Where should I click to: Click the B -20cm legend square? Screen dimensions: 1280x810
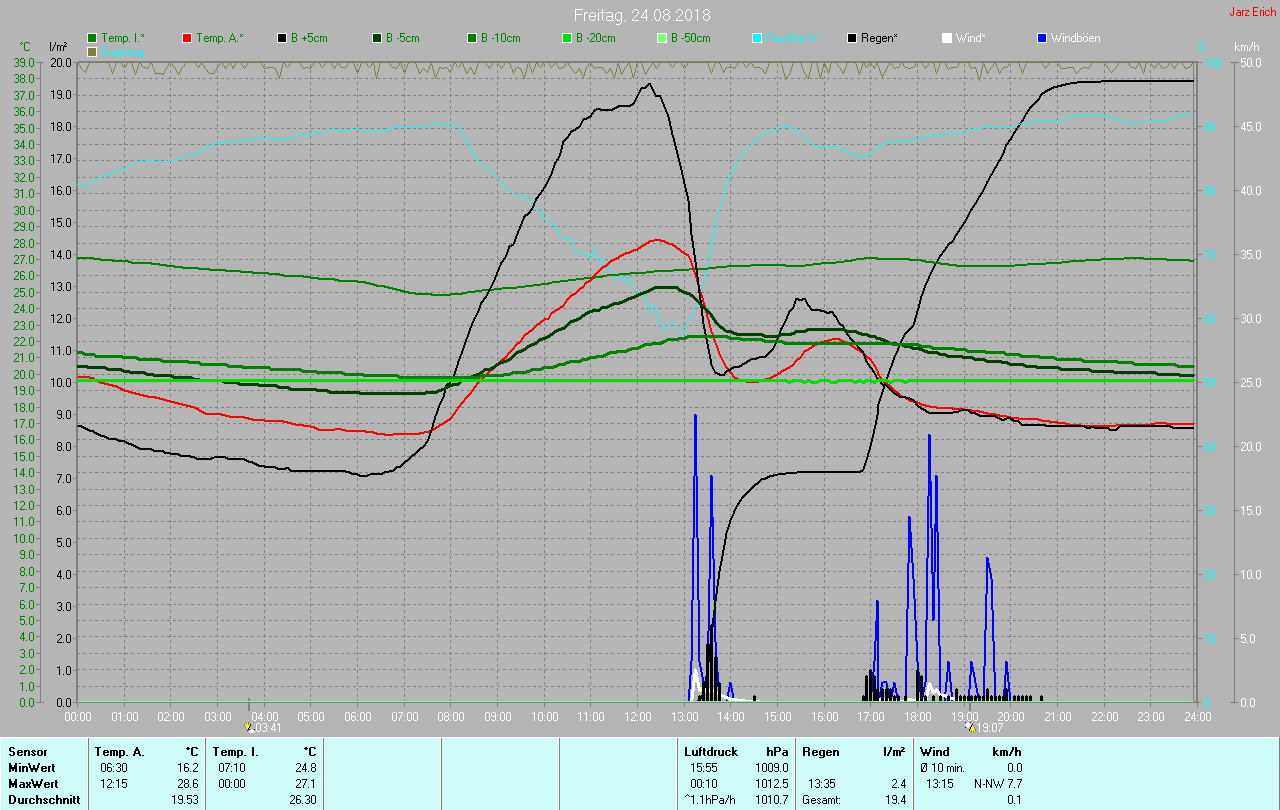click(567, 38)
